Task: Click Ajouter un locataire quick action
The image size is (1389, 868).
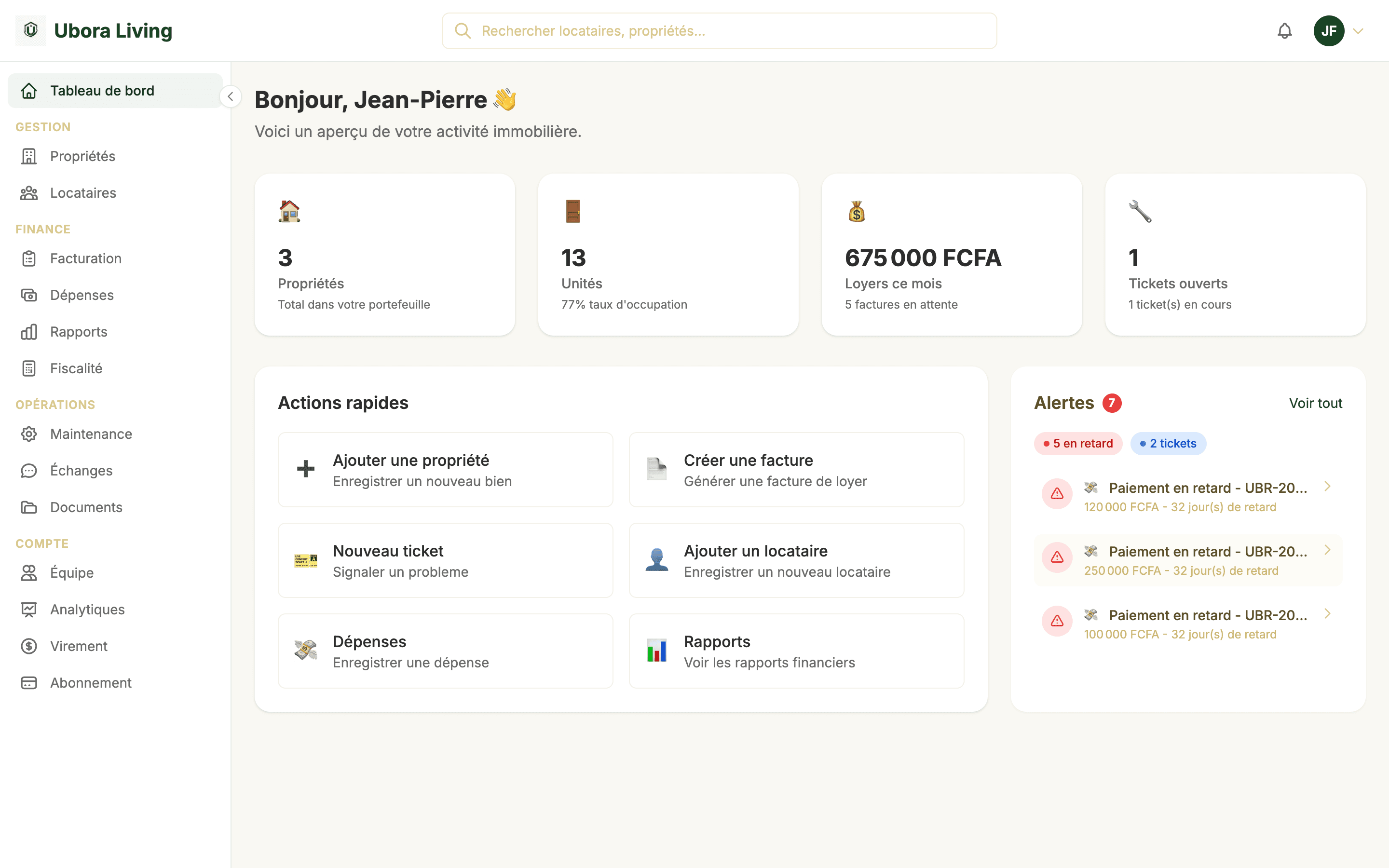Action: click(x=797, y=560)
